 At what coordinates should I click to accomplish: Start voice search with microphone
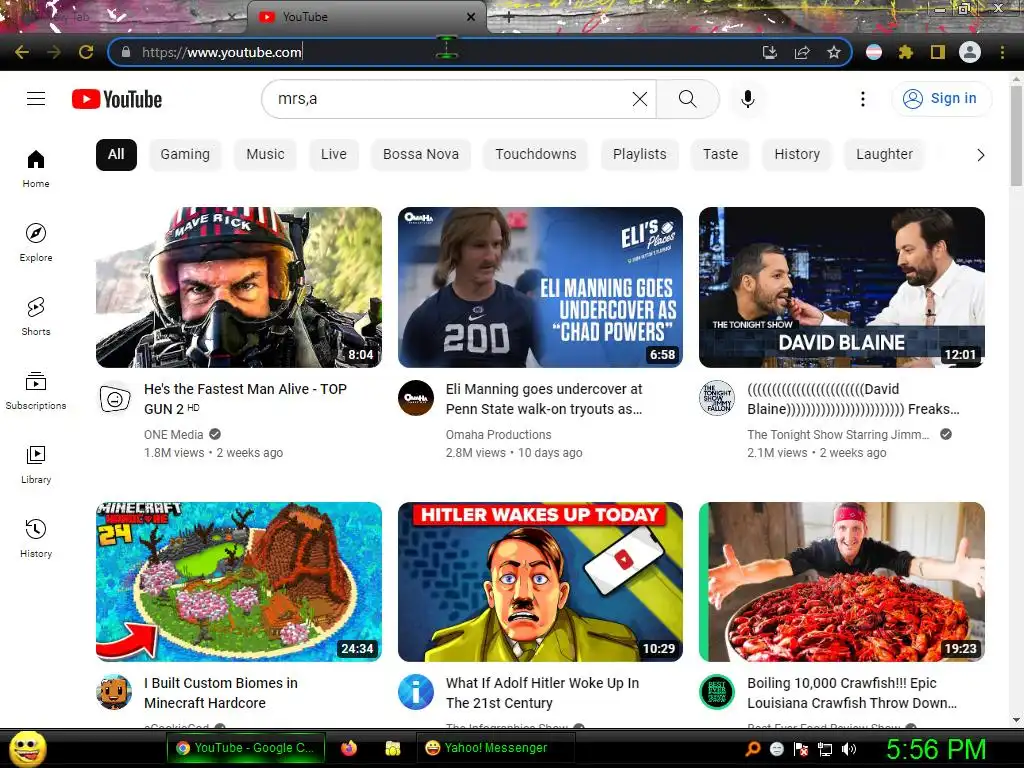tap(748, 99)
